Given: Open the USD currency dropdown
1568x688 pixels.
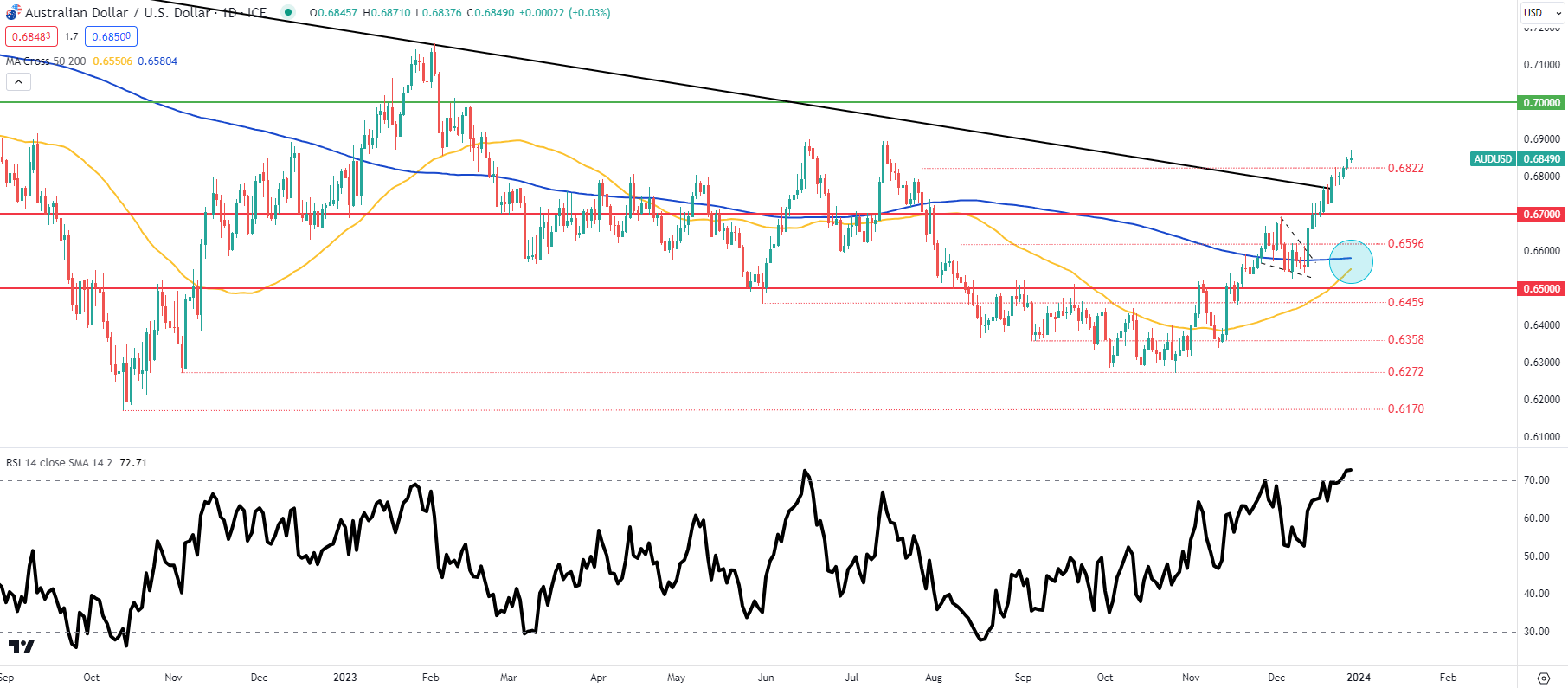Looking at the screenshot, I should [1542, 13].
